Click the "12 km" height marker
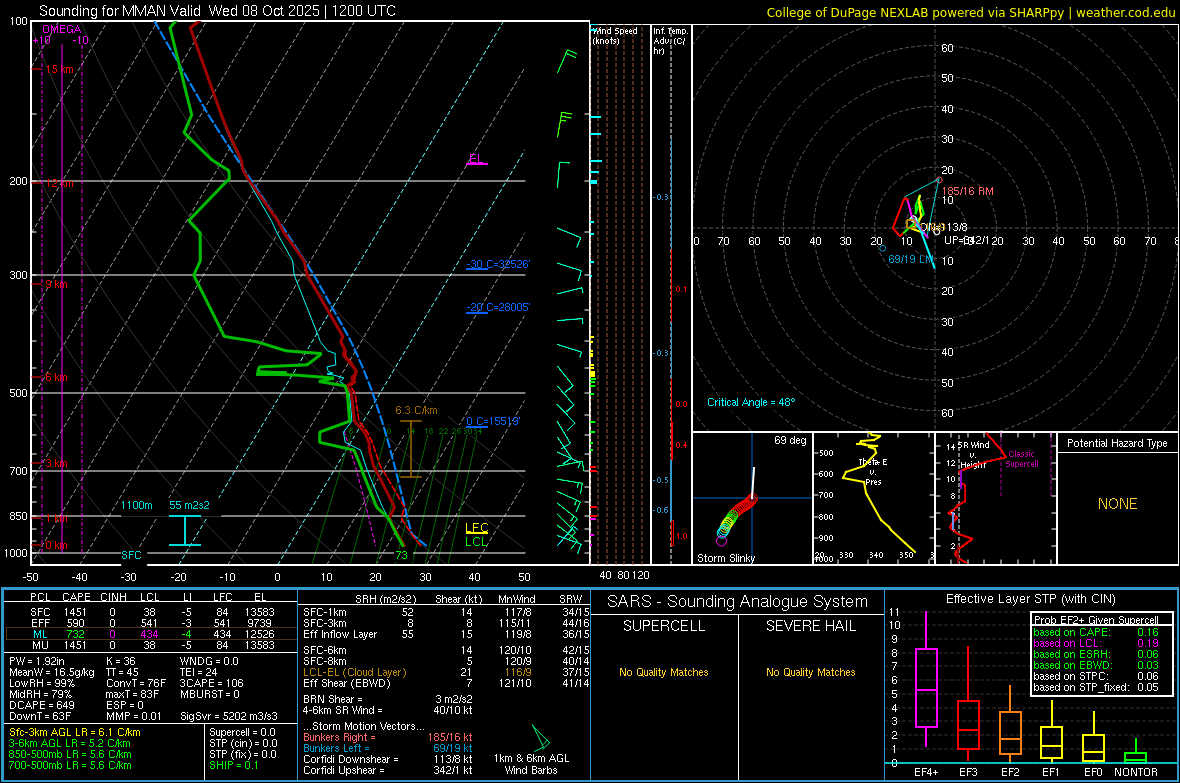 point(59,184)
